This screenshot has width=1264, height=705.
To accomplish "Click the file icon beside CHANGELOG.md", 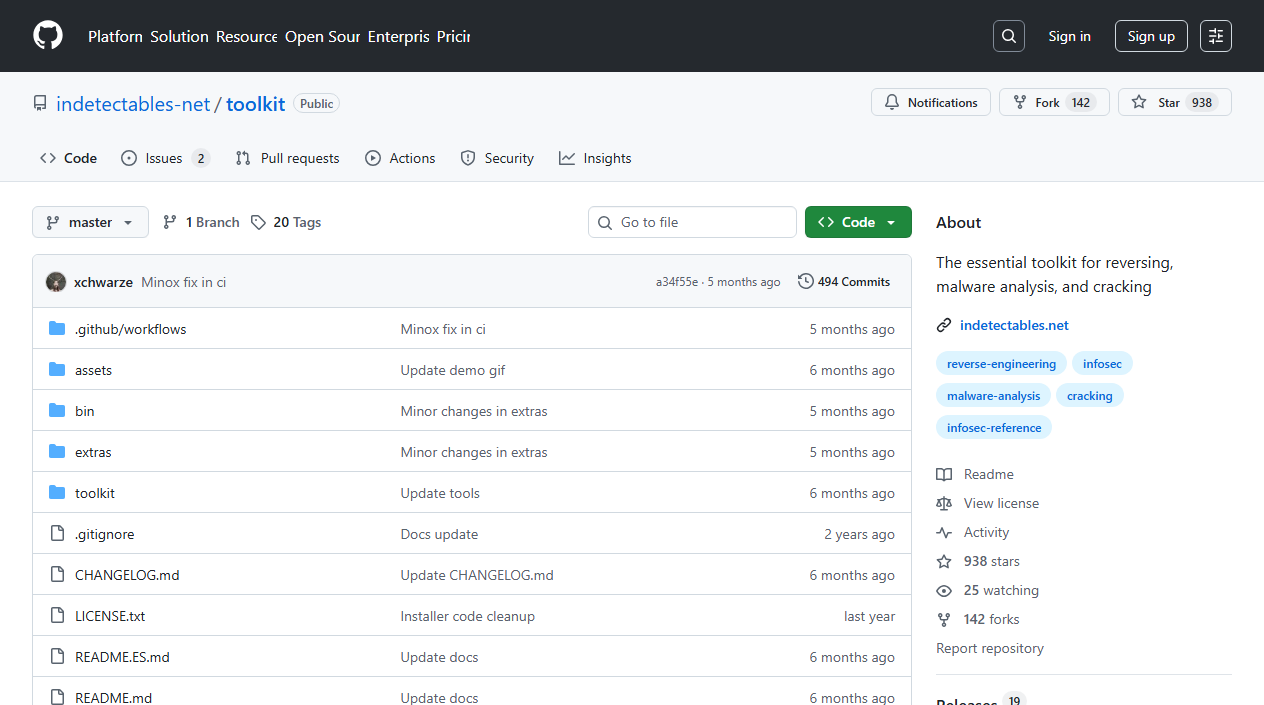I will pos(57,575).
